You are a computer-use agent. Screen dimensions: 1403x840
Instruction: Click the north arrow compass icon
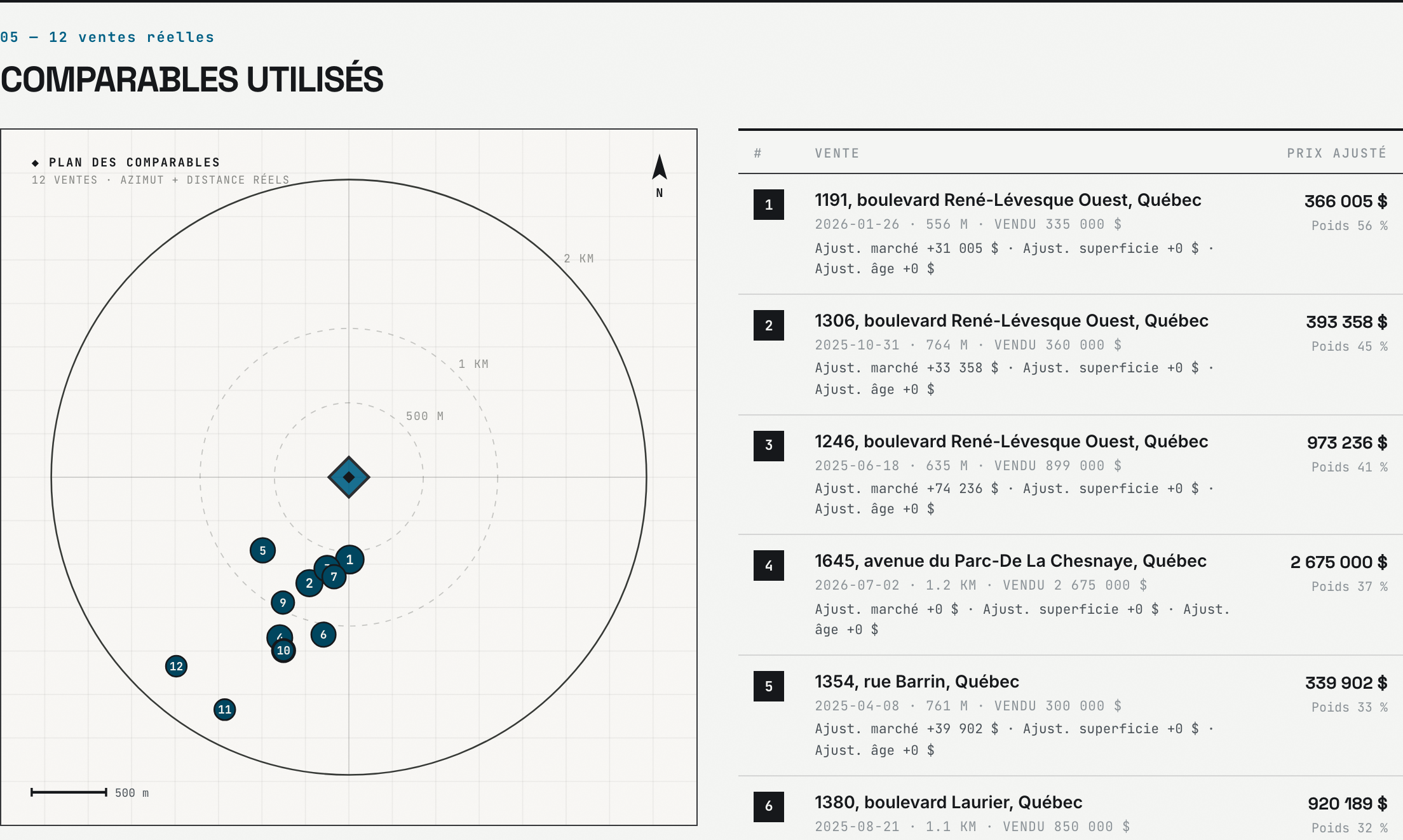(660, 167)
